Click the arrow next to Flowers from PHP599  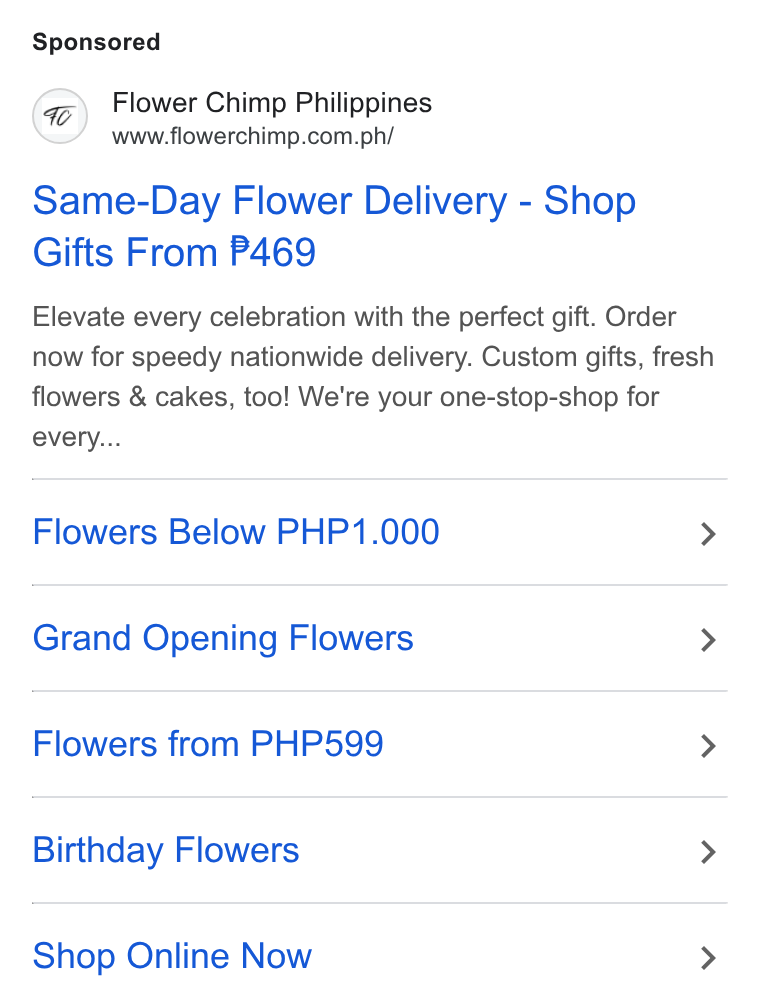pyautogui.click(x=708, y=746)
